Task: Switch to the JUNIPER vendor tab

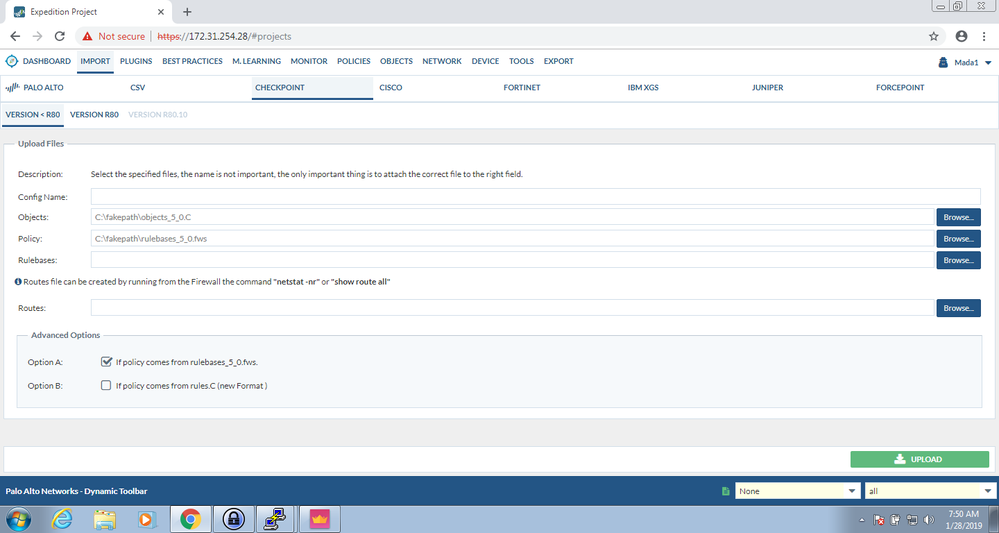Action: (x=767, y=87)
